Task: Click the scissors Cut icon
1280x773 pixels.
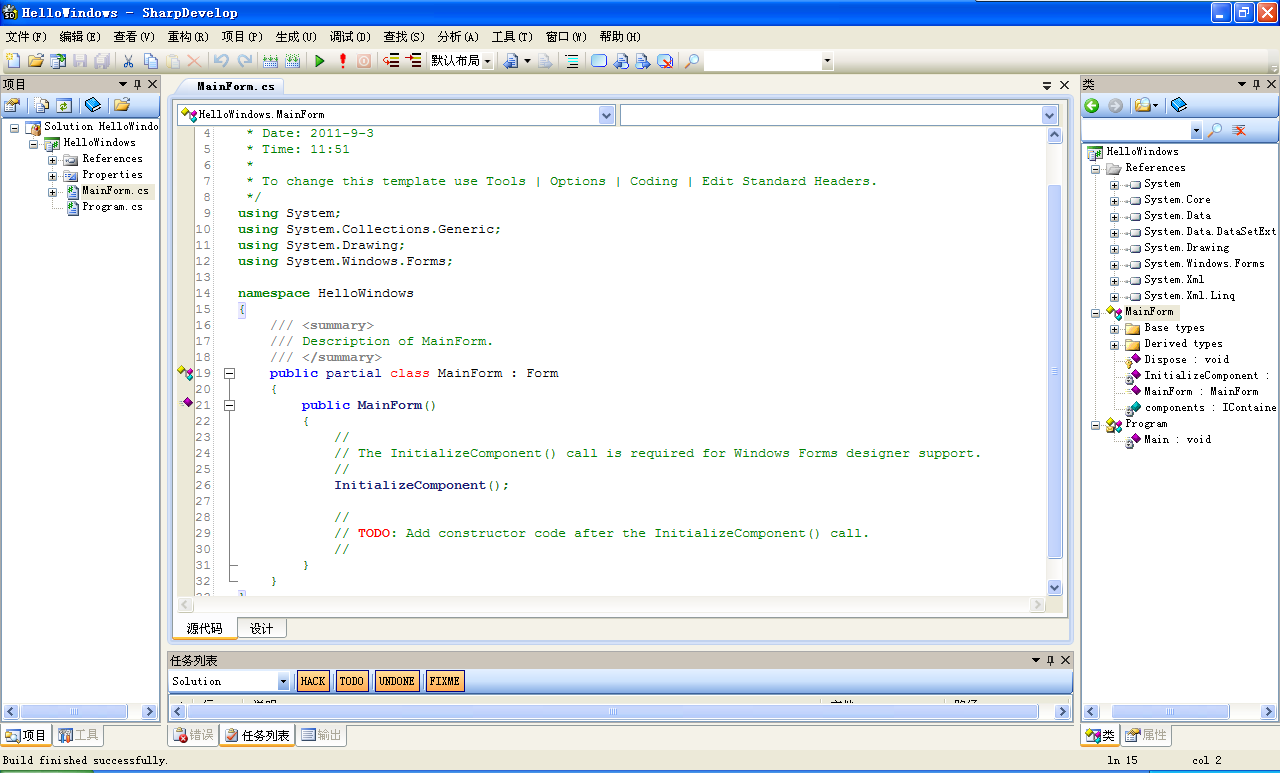Action: [x=128, y=61]
